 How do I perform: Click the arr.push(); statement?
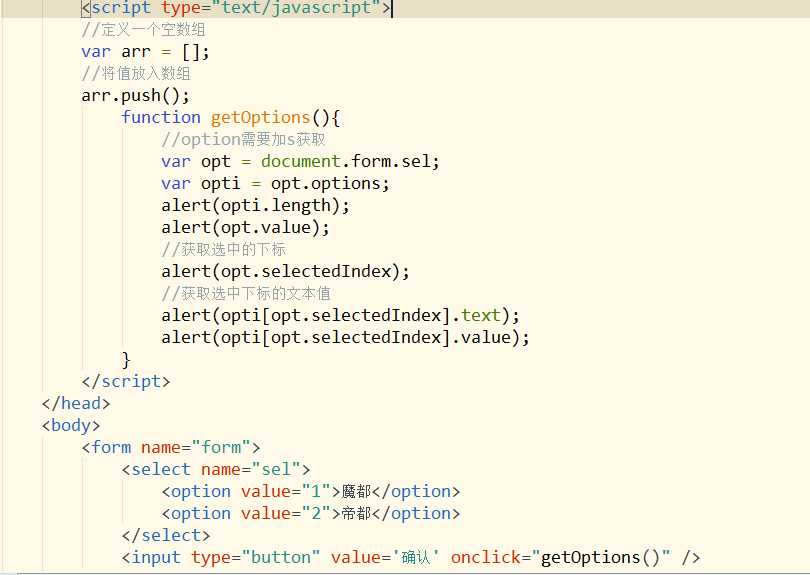[135, 96]
